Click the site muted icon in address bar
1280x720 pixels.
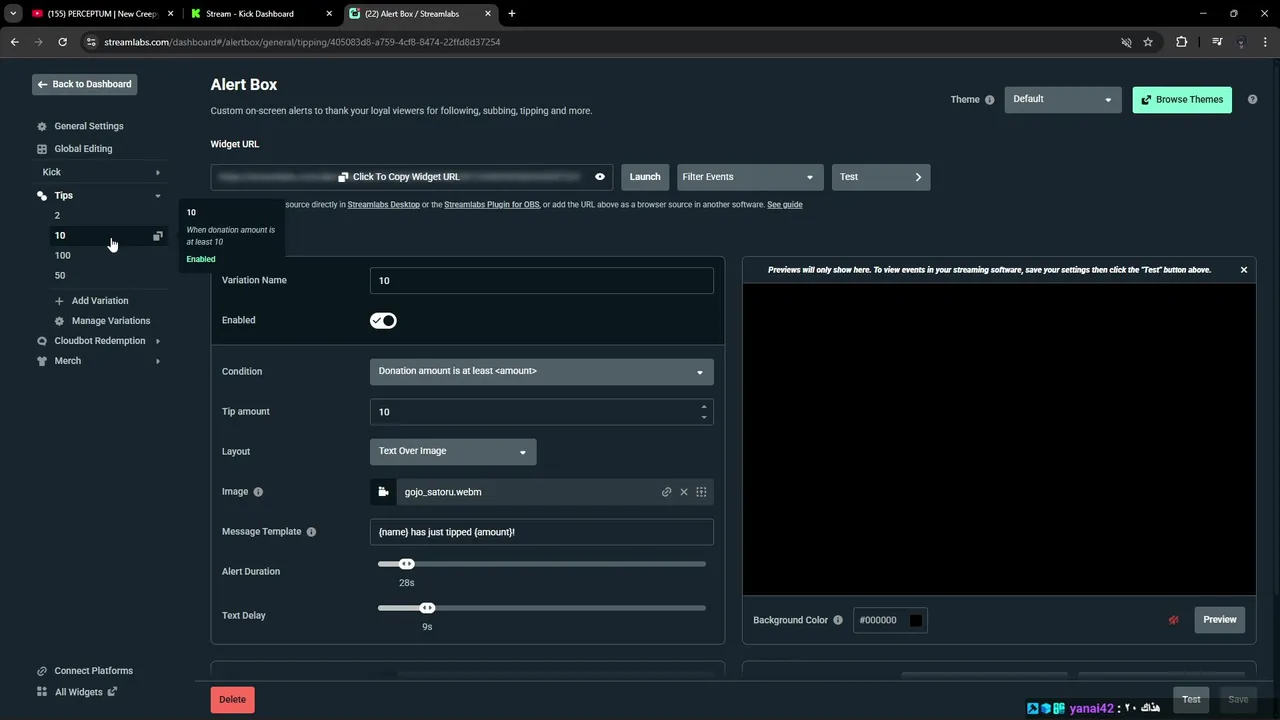[1126, 42]
